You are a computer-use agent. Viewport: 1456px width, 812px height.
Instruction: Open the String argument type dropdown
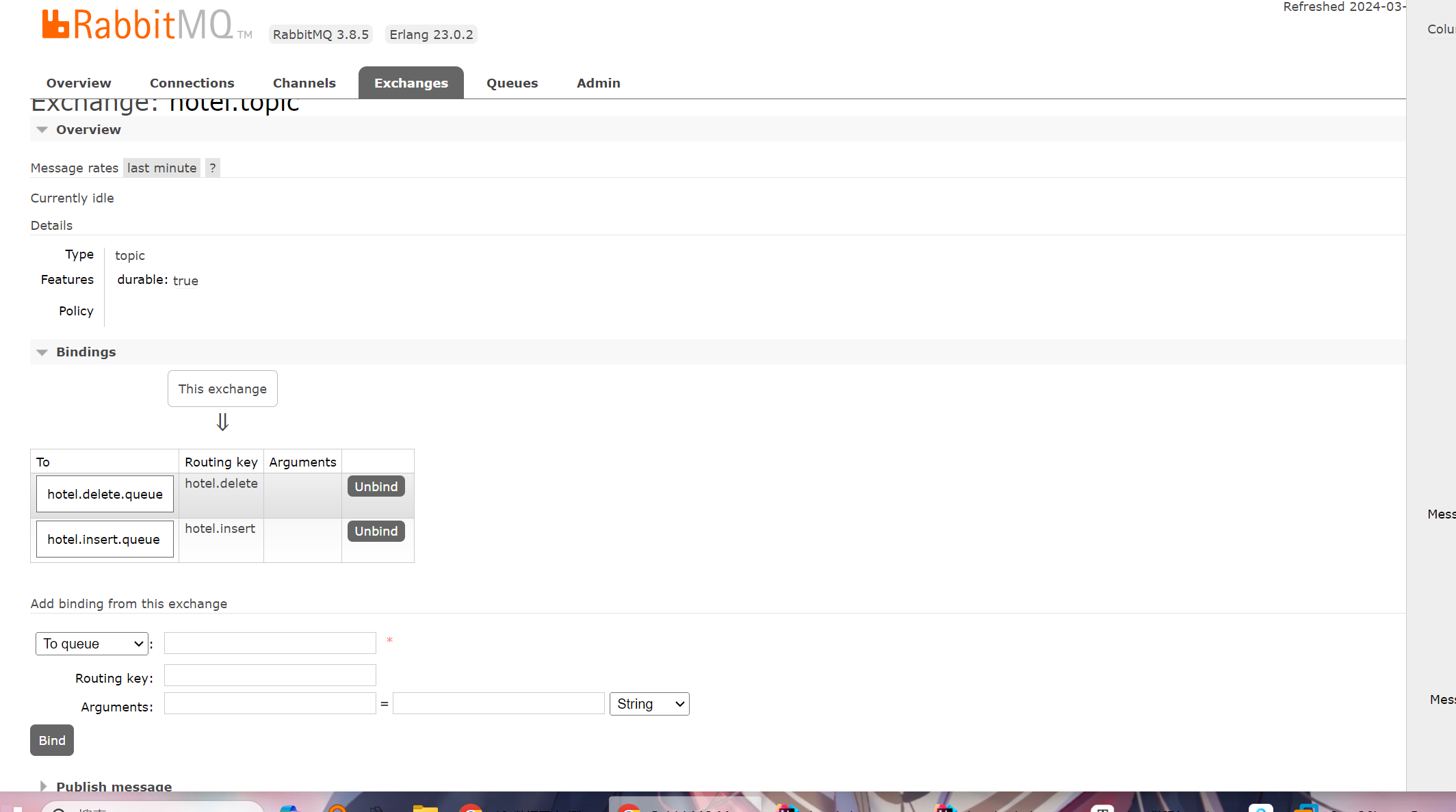coord(649,704)
